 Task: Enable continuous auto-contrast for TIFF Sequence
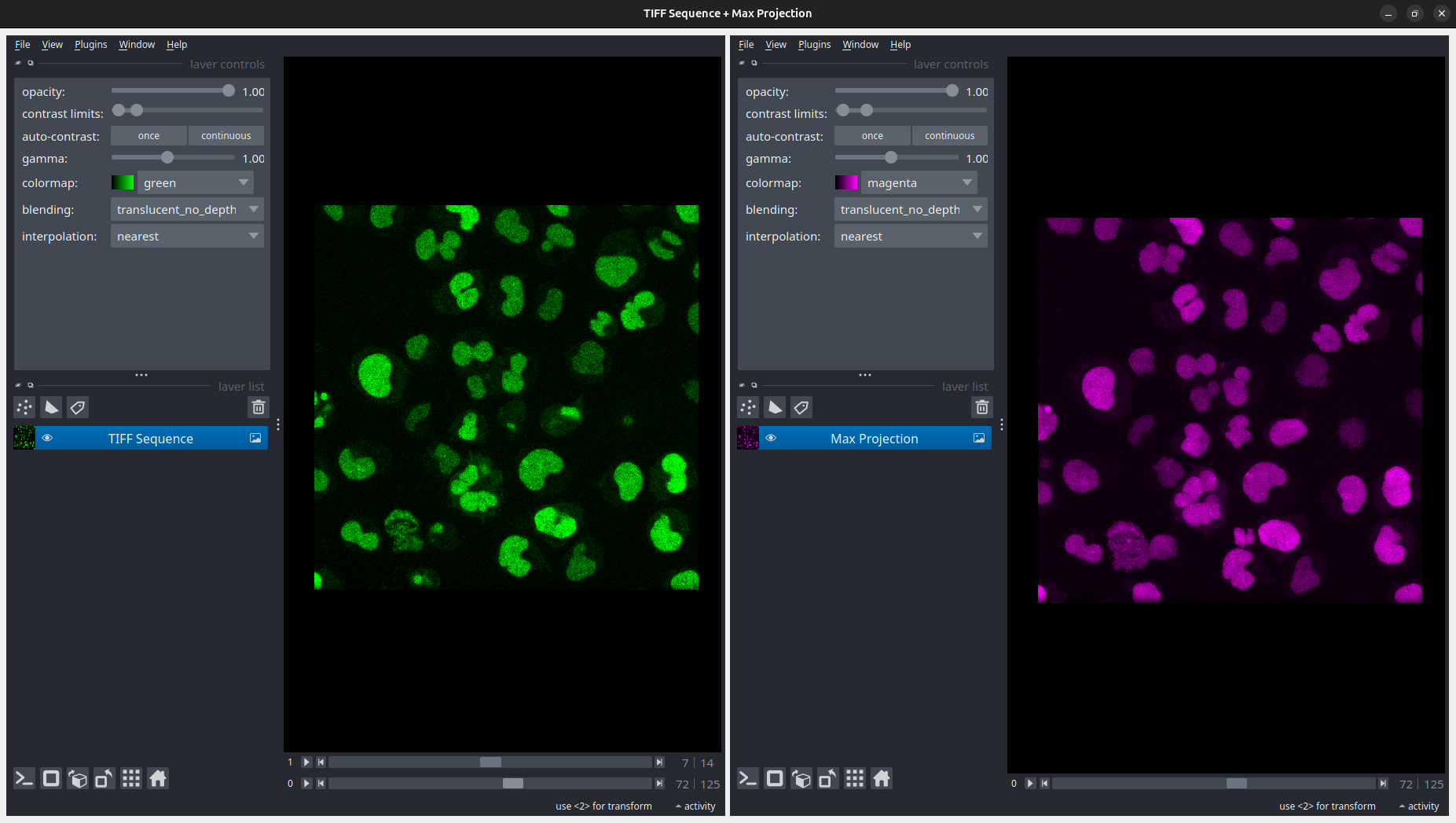[x=226, y=136]
